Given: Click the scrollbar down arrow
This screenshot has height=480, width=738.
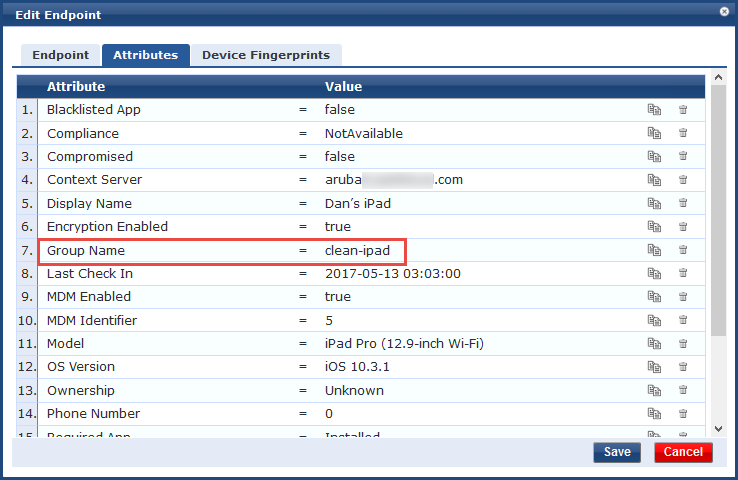Looking at the screenshot, I should [x=718, y=429].
